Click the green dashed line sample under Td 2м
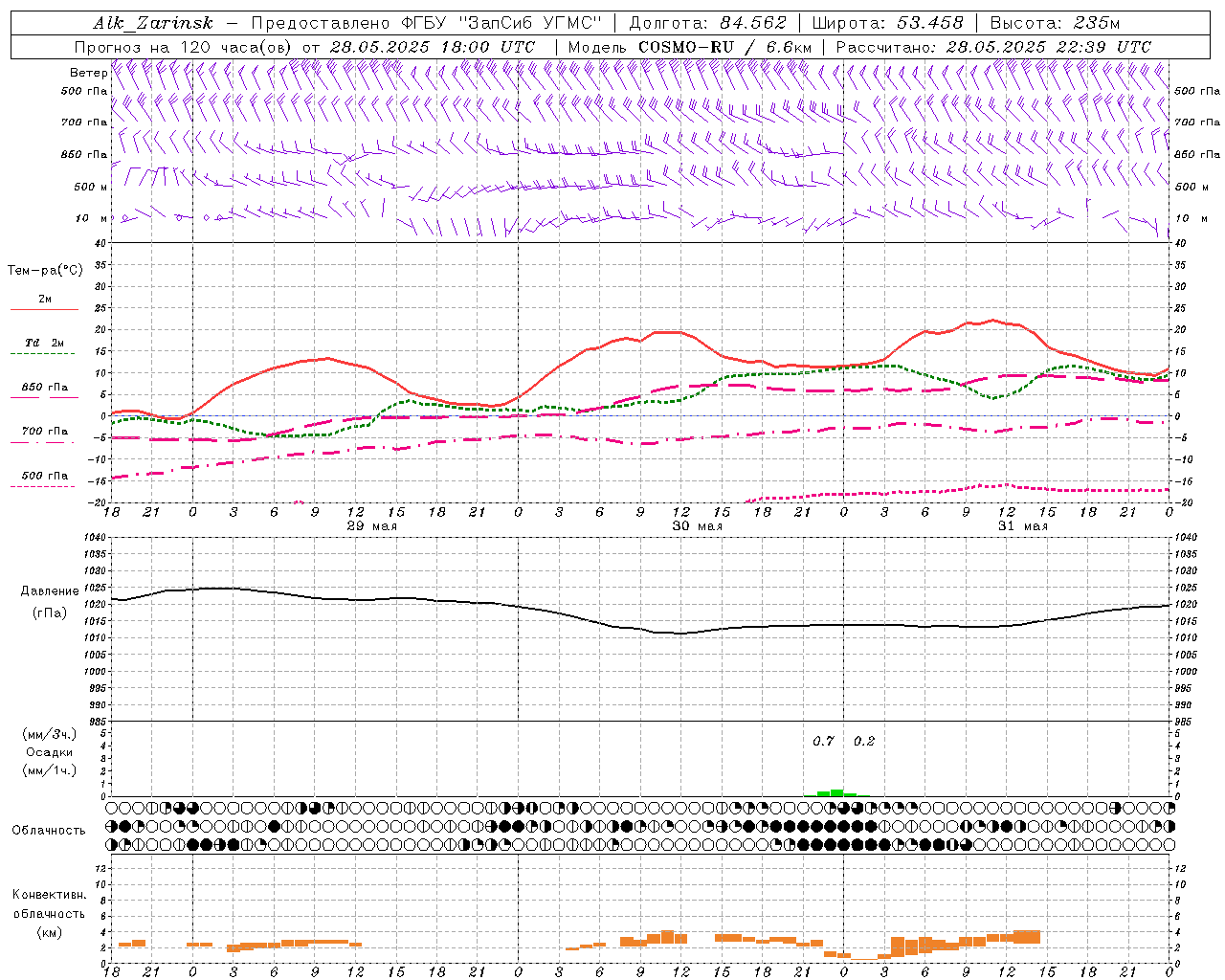The width and height of the screenshot is (1225, 980). (x=44, y=354)
